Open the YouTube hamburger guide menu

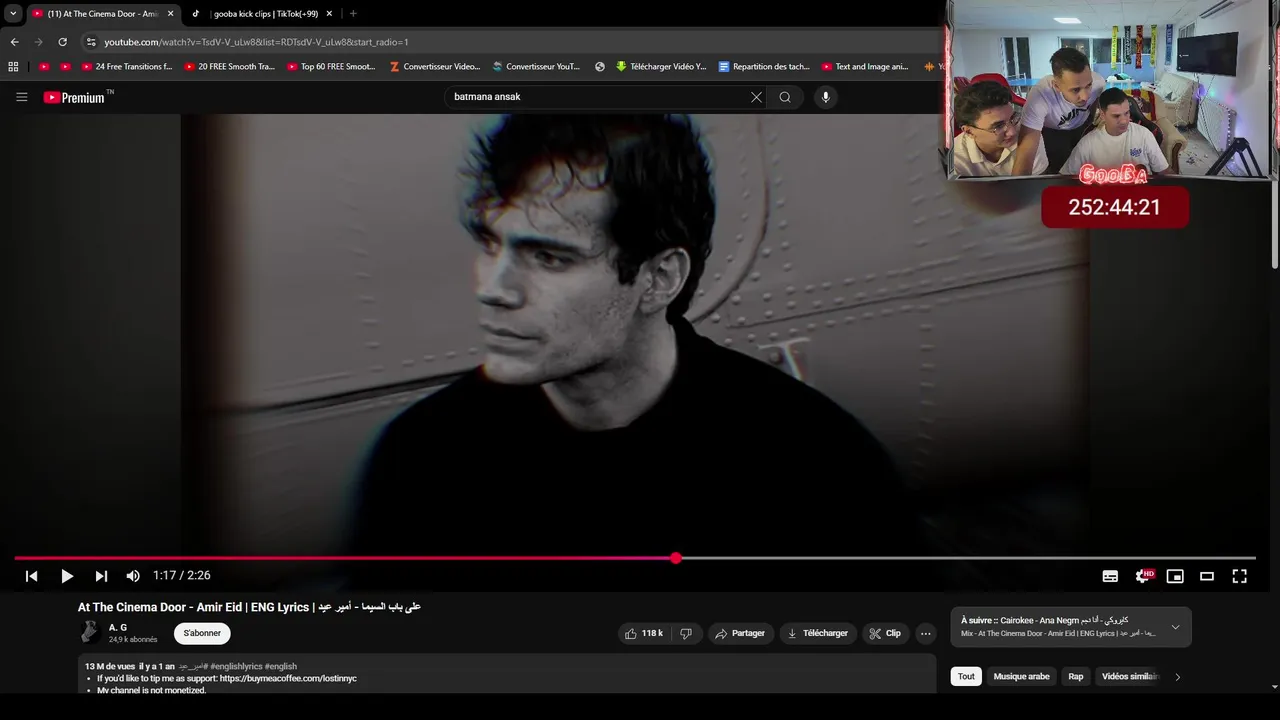tap(21, 97)
